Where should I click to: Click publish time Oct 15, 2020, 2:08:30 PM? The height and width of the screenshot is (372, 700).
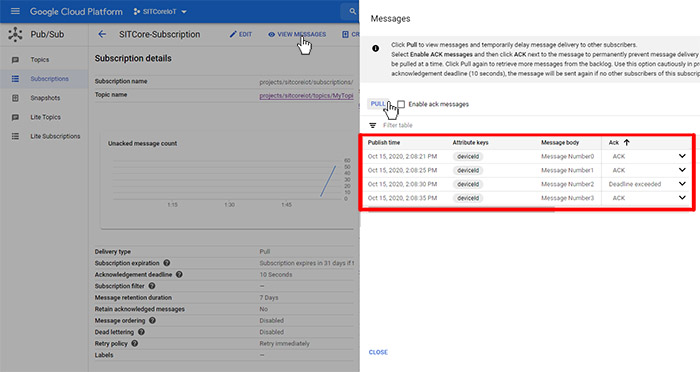402,184
